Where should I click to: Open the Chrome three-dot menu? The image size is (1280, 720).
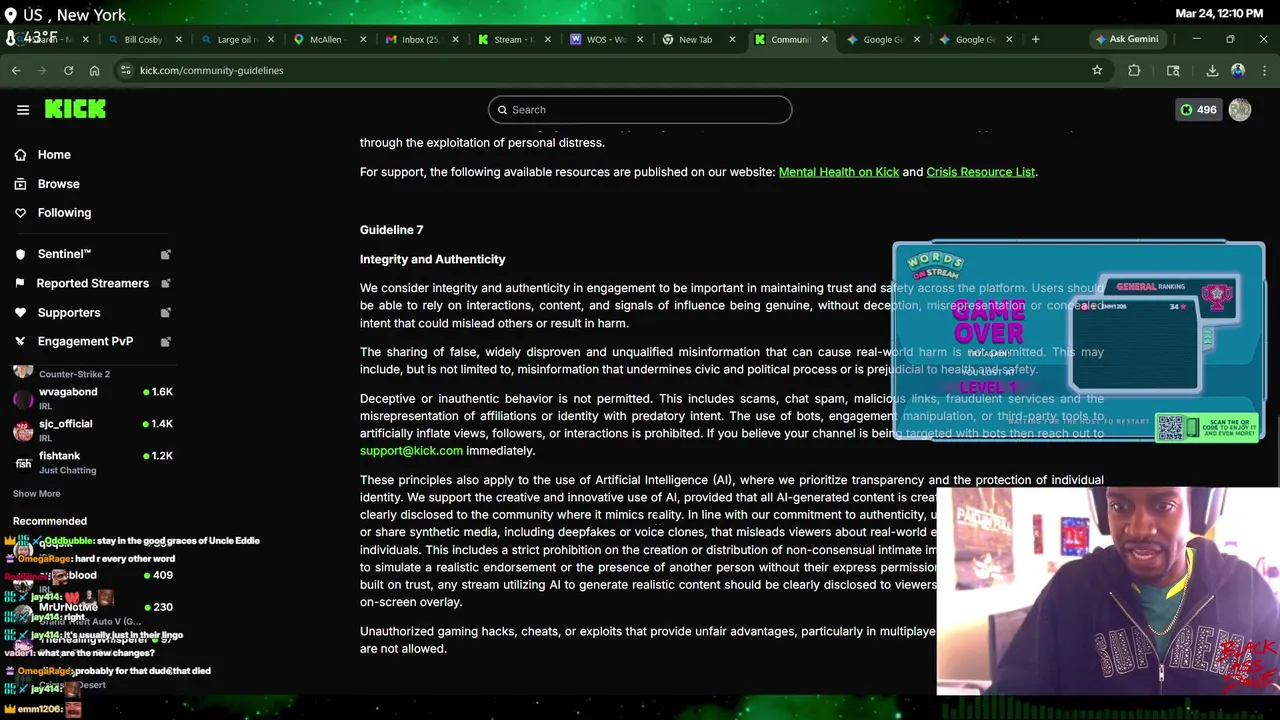pyautogui.click(x=1265, y=70)
